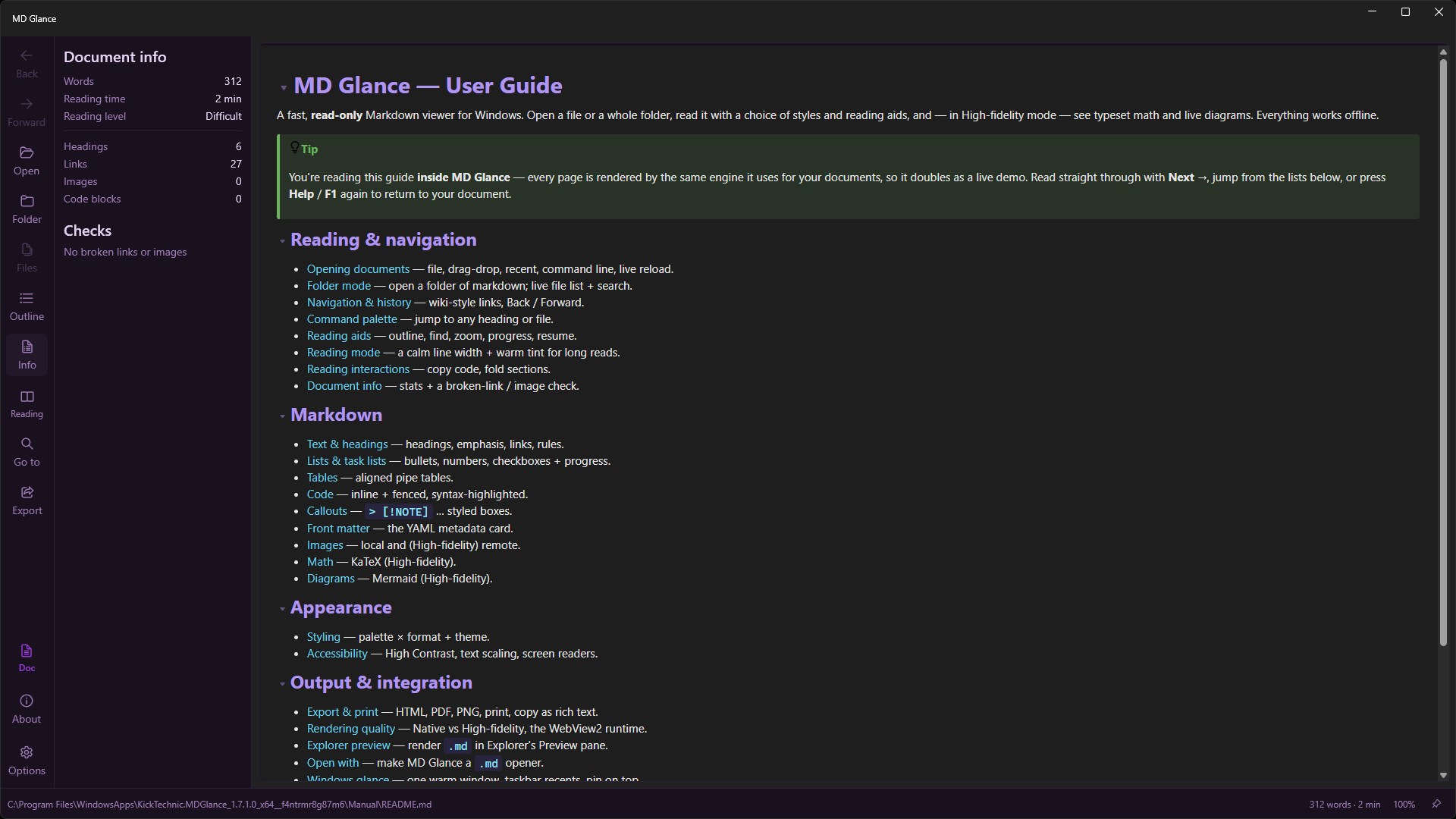Open the Accessibility link
Screen dimensions: 1456x819
[x=337, y=654]
